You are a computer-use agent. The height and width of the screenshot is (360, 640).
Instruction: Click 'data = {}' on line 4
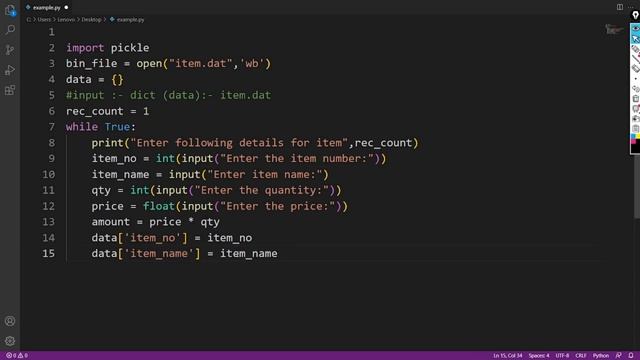coord(95,79)
